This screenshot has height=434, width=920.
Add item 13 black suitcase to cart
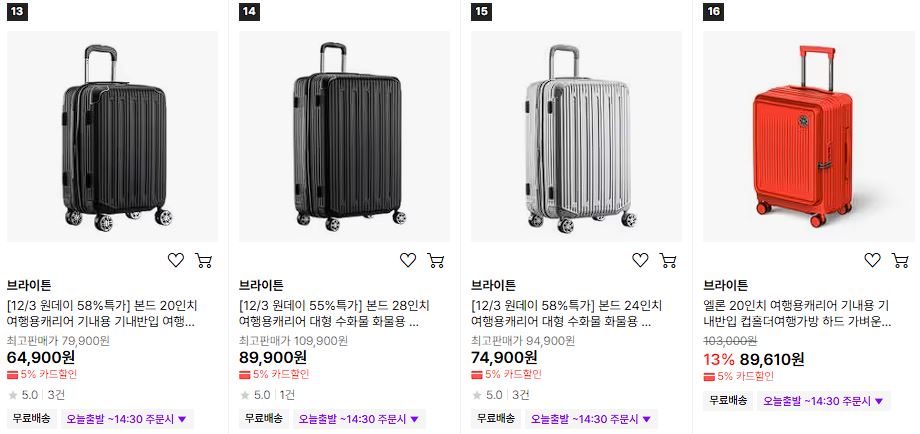pos(204,260)
